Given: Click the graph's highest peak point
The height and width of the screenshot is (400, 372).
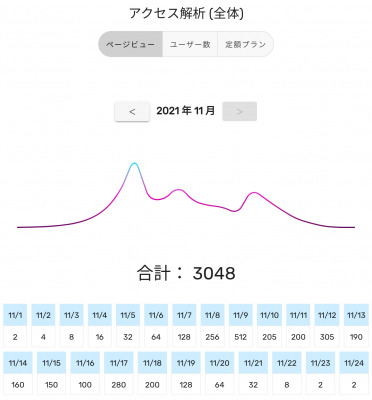Looking at the screenshot, I should pyautogui.click(x=134, y=163).
